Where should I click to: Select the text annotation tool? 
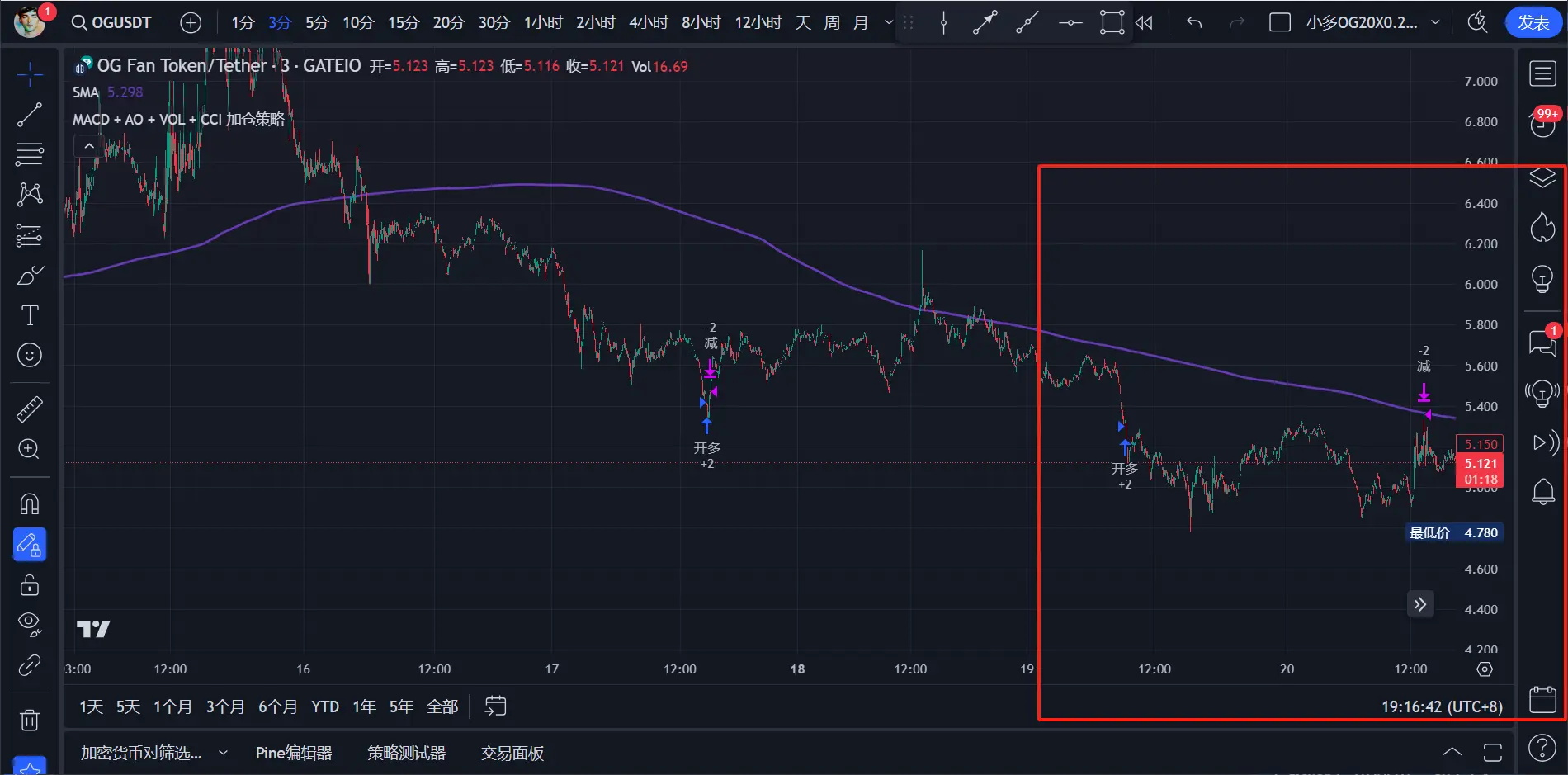click(x=30, y=315)
